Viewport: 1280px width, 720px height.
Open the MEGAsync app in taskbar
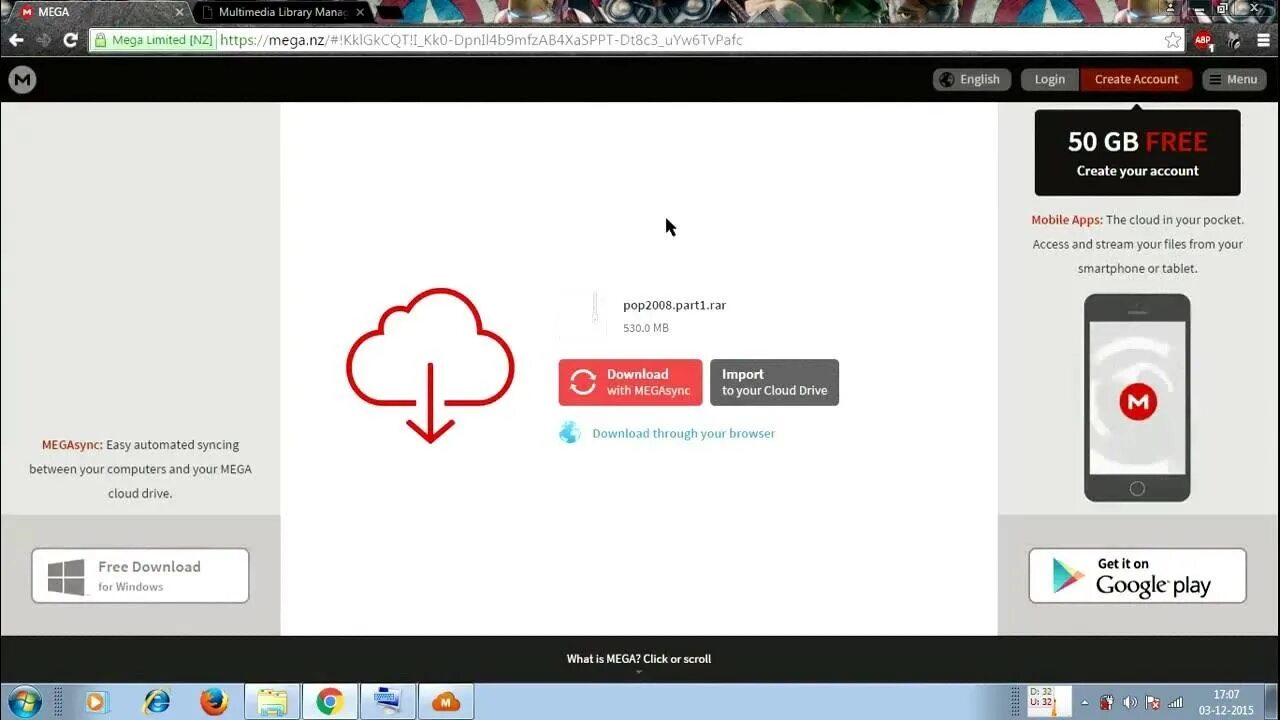click(446, 702)
